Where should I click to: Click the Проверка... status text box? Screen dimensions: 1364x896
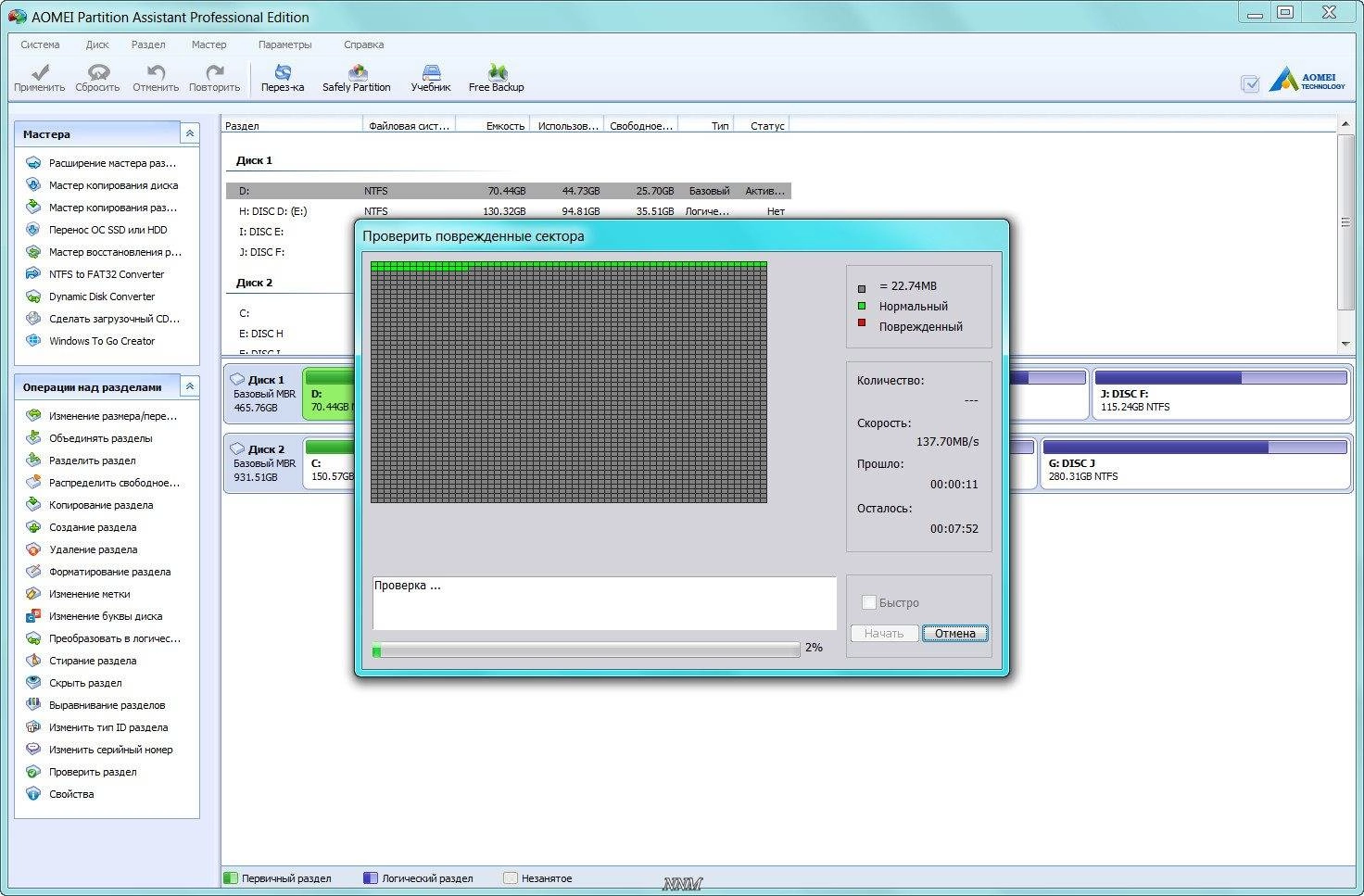604,603
